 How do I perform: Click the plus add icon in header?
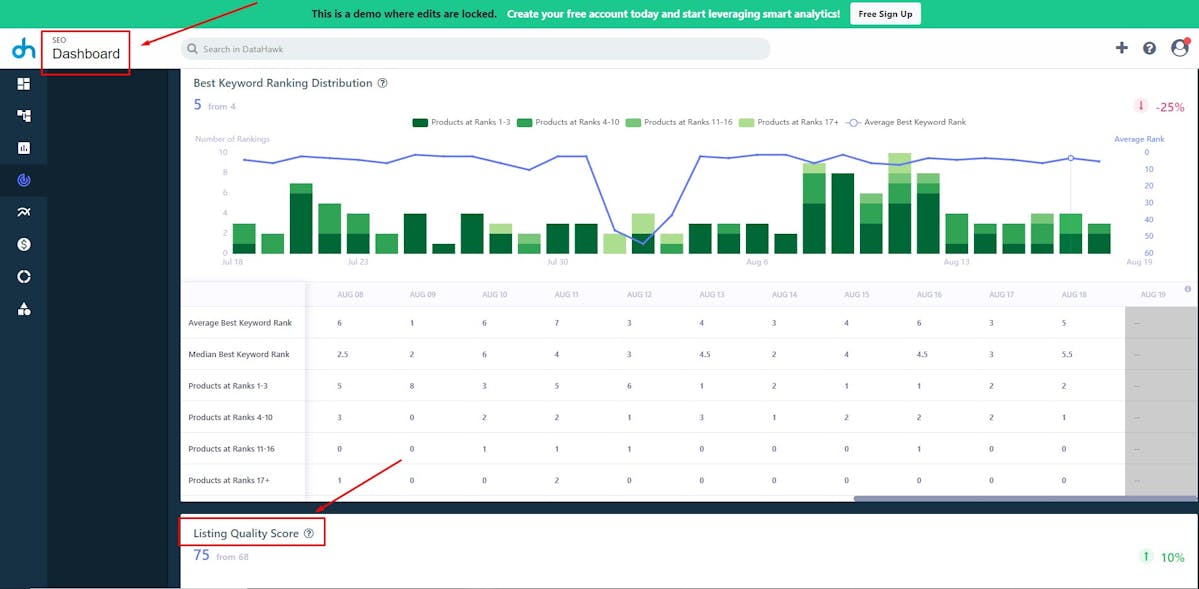[x=1122, y=47]
